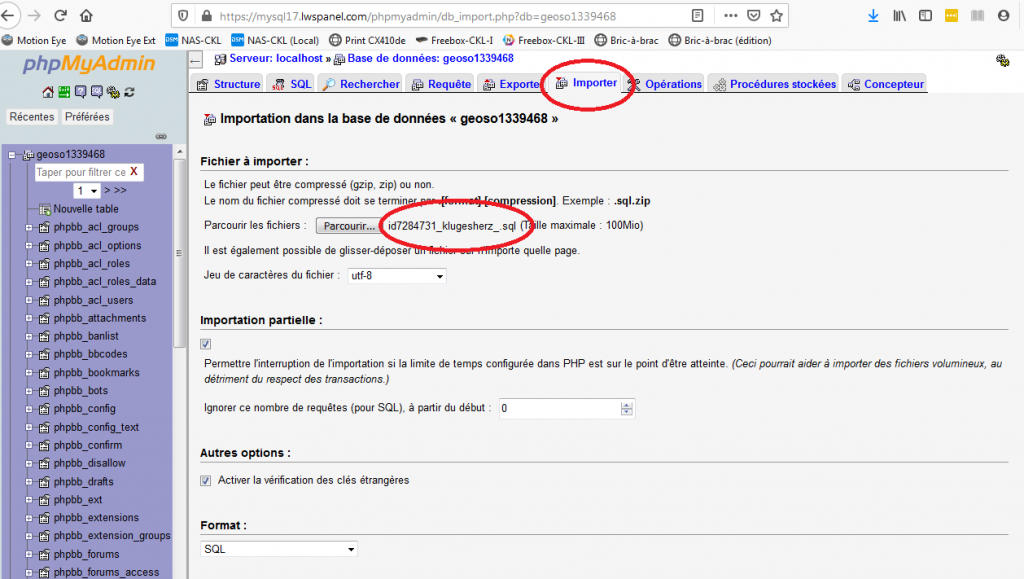The width and height of the screenshot is (1024, 579).
Task: Open the Concepteur tab
Action: [885, 84]
